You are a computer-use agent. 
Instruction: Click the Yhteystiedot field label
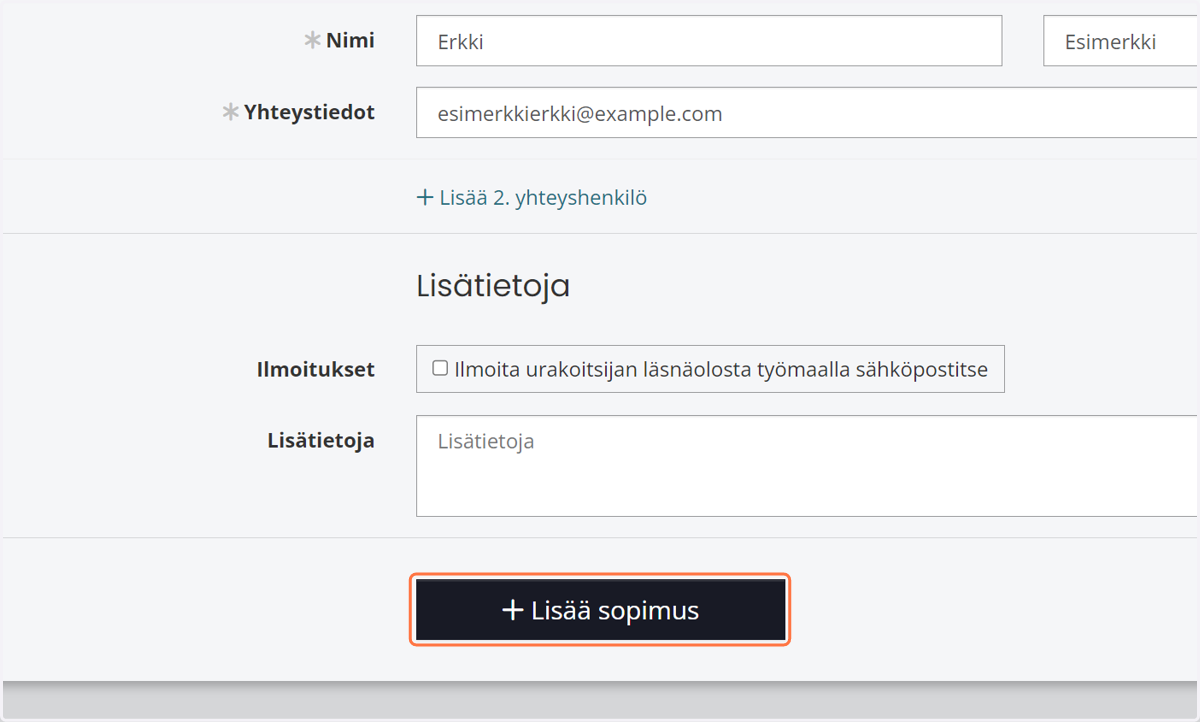(x=309, y=112)
